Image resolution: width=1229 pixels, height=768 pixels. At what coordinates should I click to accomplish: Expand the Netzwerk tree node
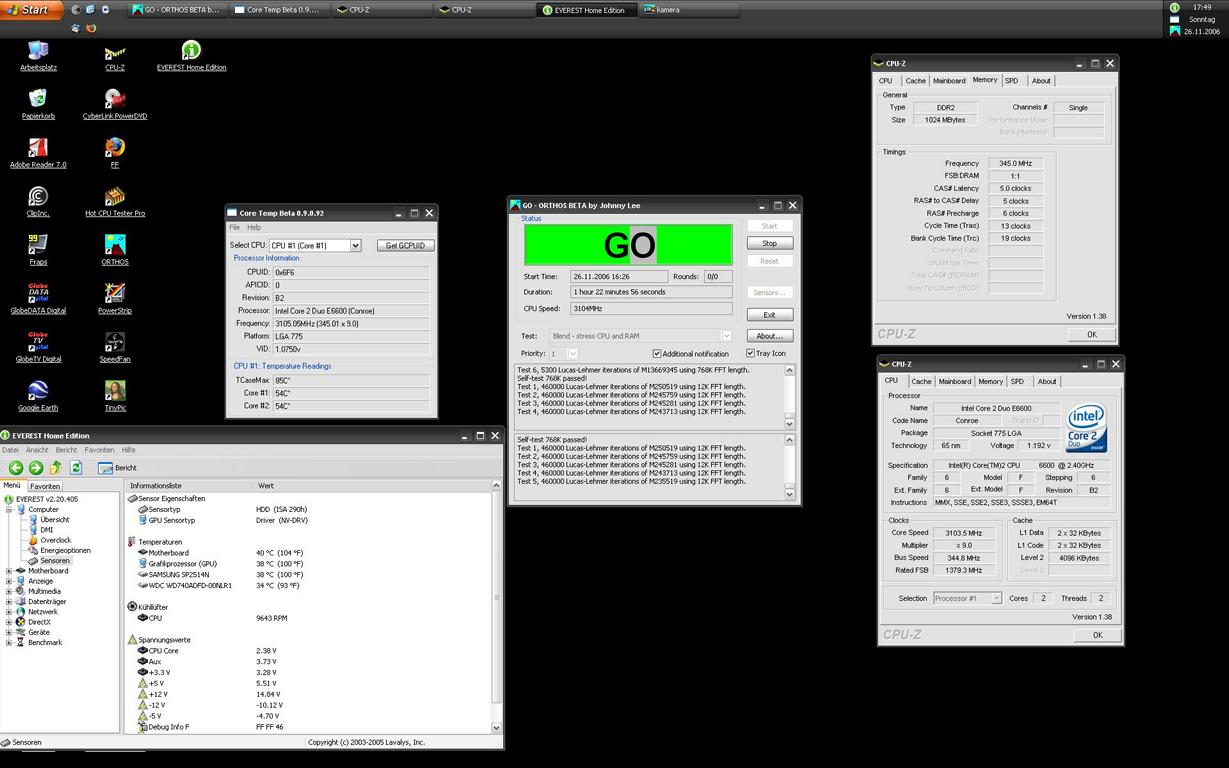9,612
